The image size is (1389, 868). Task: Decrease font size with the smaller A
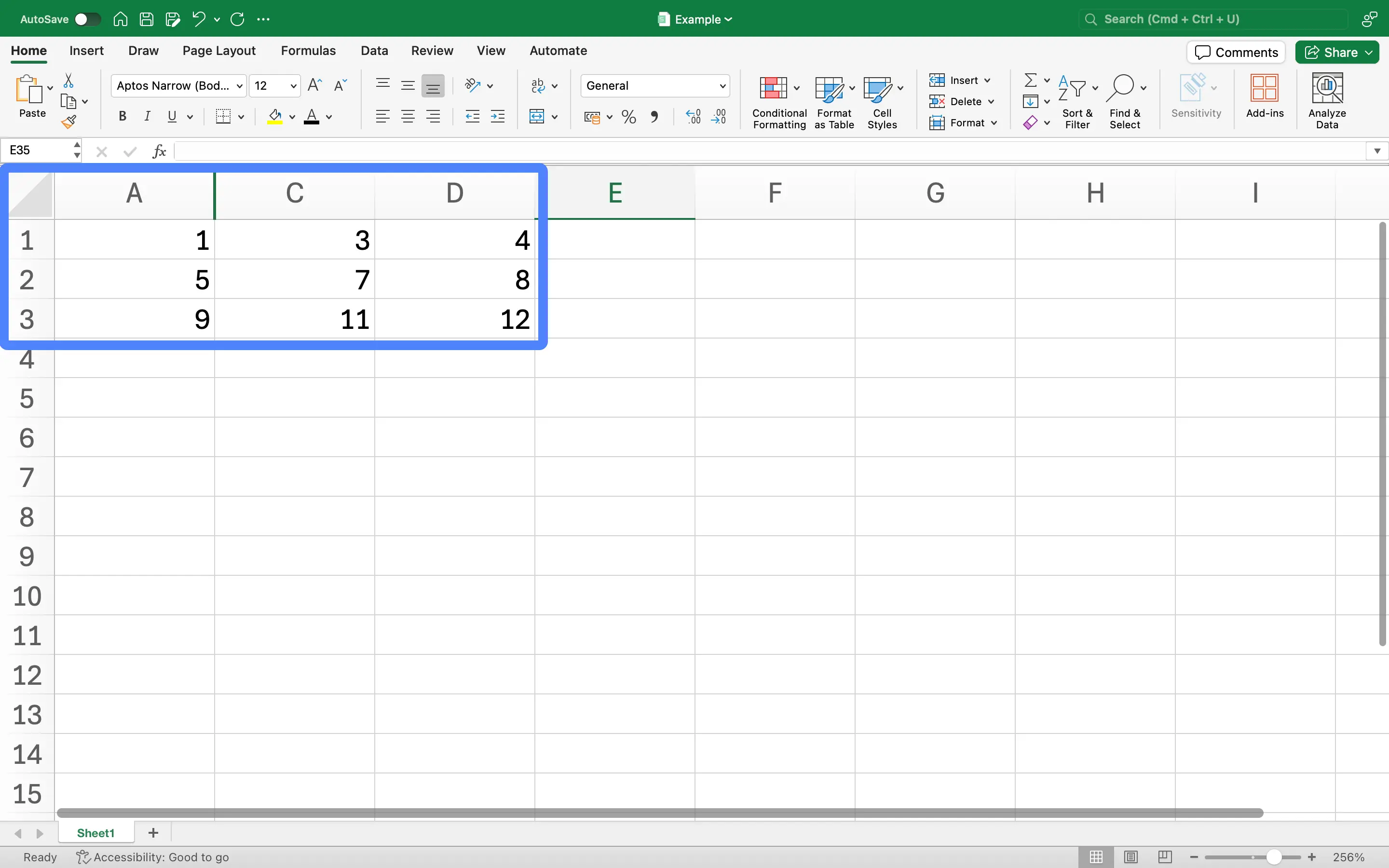(340, 85)
